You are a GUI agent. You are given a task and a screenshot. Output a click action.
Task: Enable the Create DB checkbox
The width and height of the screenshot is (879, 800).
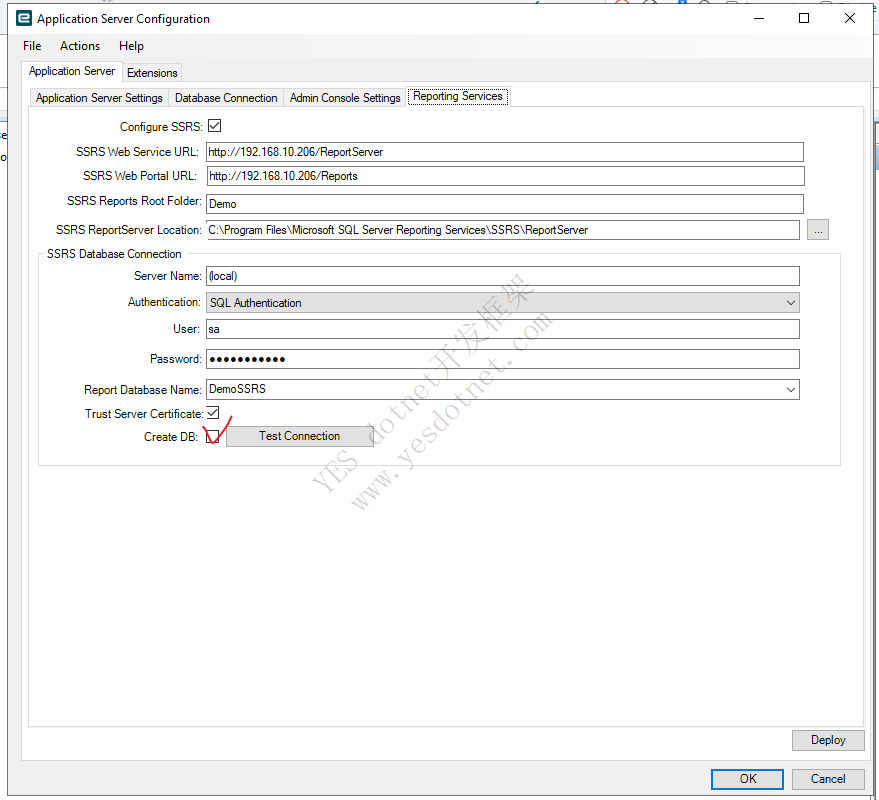coord(213,436)
